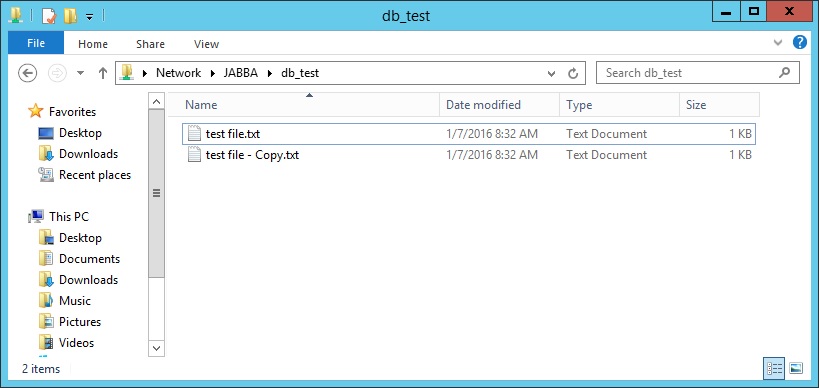This screenshot has height=388, width=819.
Task: Open Documents under This PC
Action: tap(89, 259)
